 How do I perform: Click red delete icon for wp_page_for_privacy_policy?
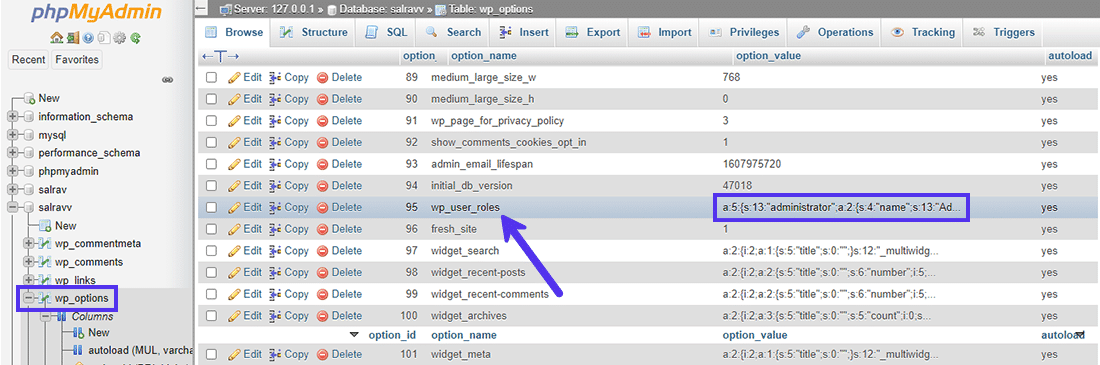pos(323,121)
